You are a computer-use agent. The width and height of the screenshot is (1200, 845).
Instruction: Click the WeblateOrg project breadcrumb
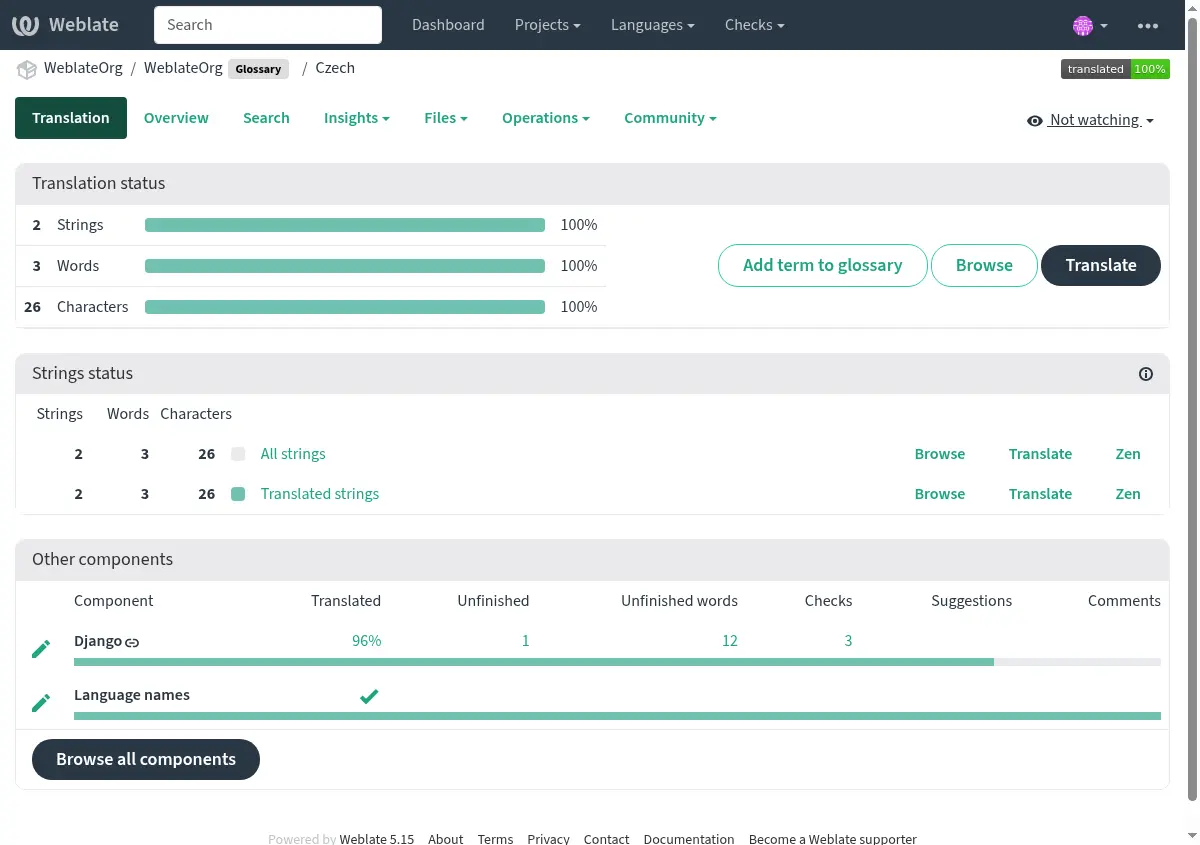83,68
